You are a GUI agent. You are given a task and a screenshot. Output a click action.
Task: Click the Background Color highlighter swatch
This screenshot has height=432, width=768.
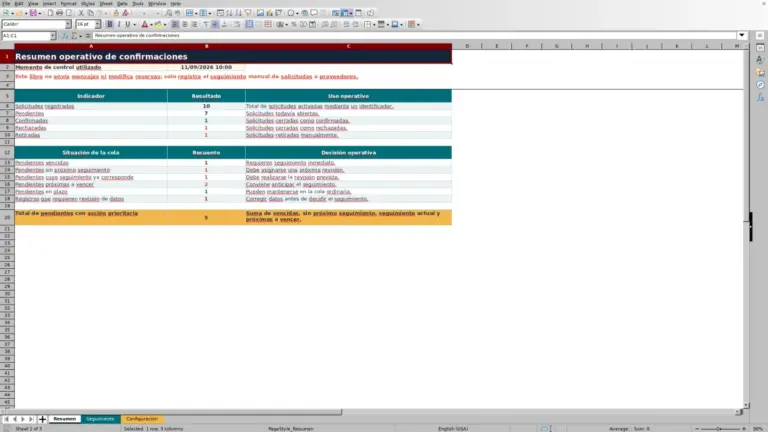tap(158, 24)
